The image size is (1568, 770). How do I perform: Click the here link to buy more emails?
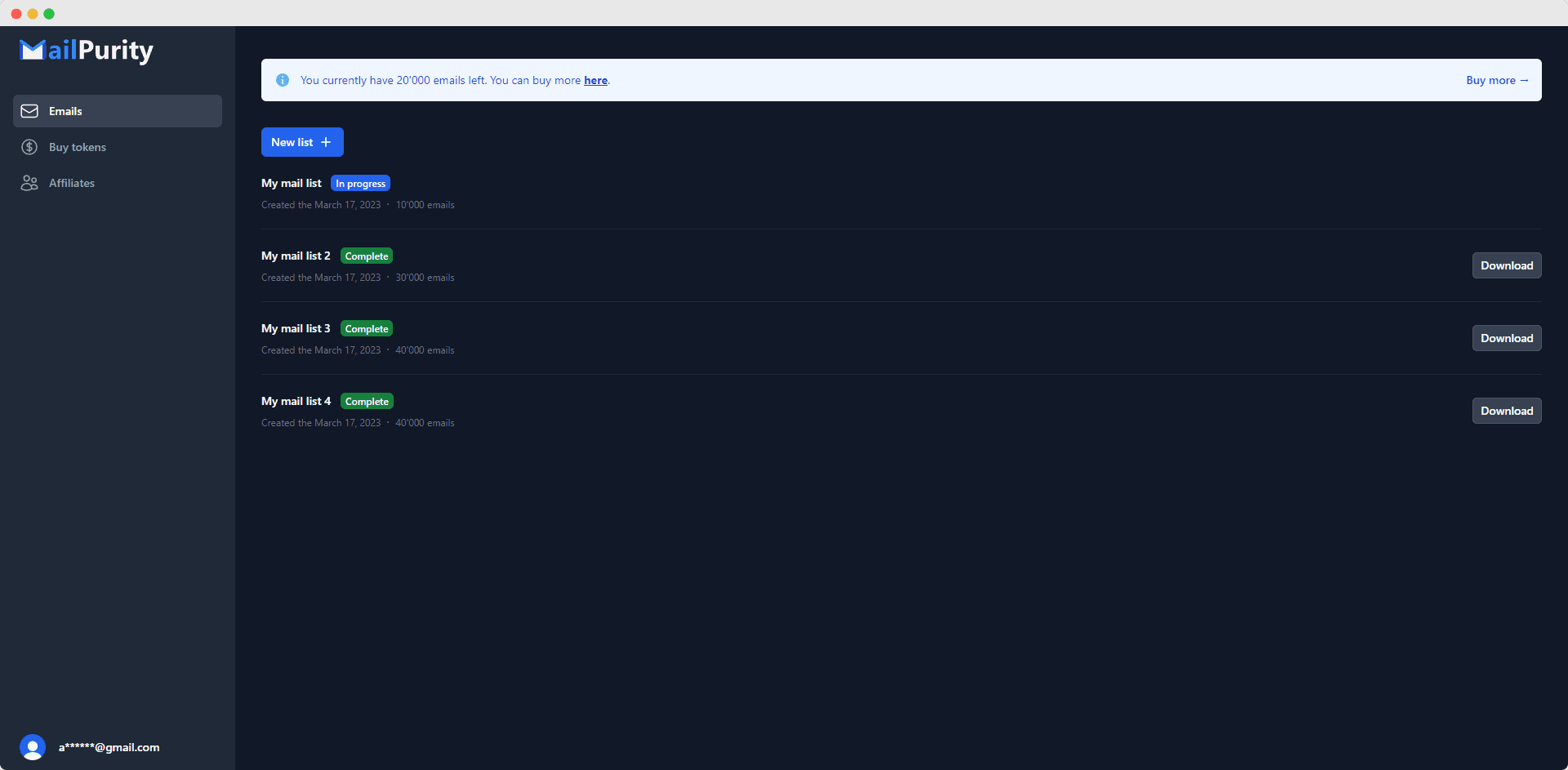point(595,80)
